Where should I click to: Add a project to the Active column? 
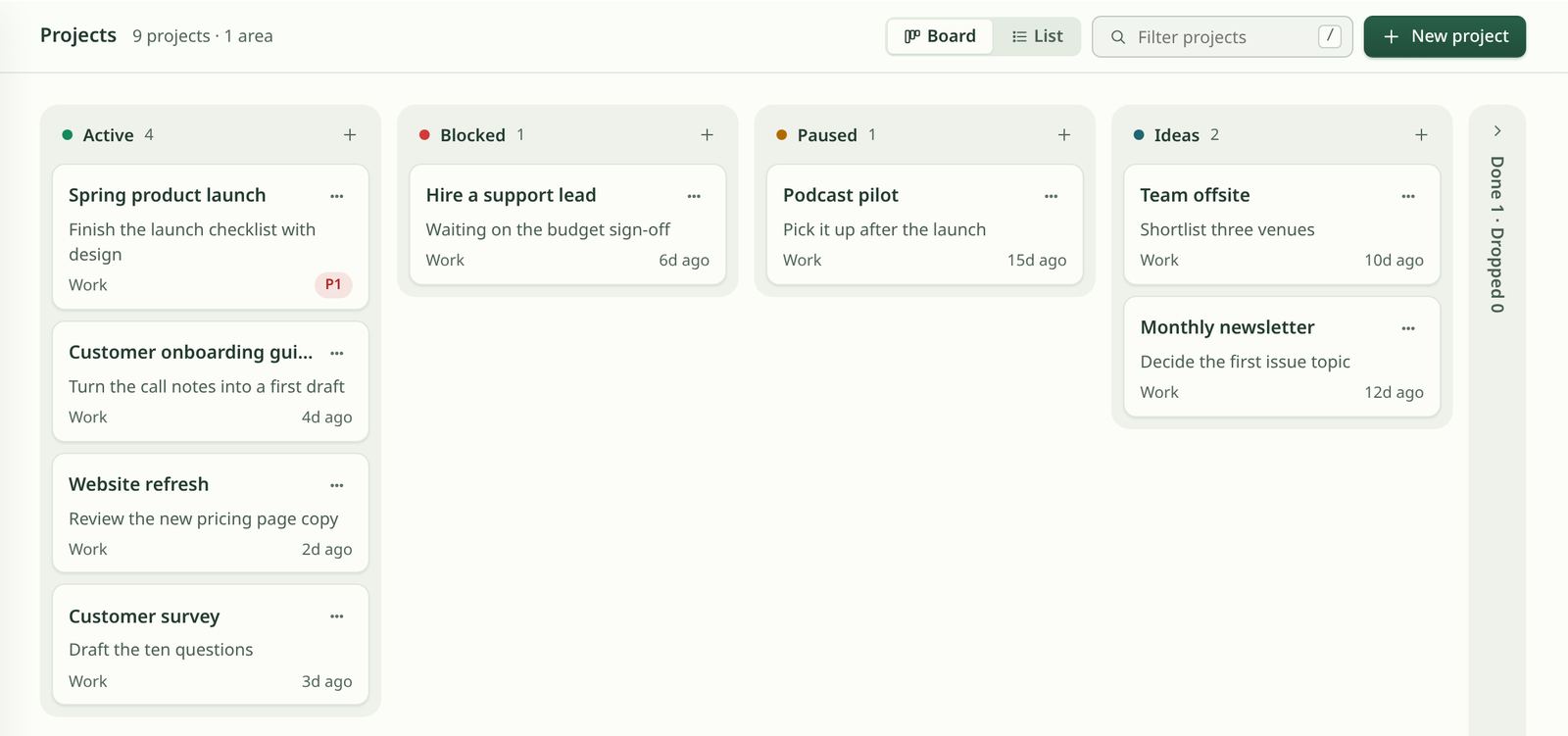point(350,135)
